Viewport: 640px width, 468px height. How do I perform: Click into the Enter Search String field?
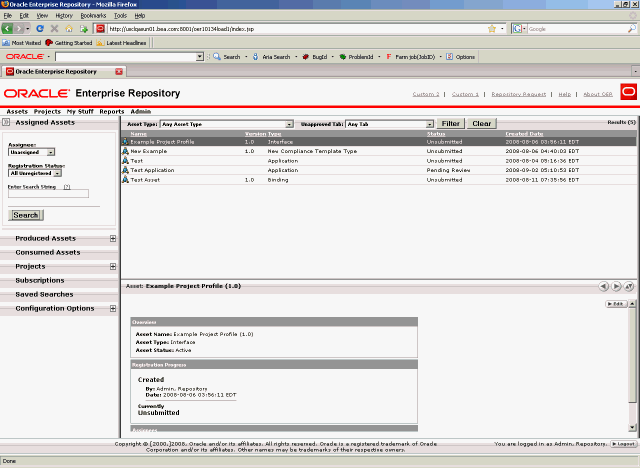(48, 194)
